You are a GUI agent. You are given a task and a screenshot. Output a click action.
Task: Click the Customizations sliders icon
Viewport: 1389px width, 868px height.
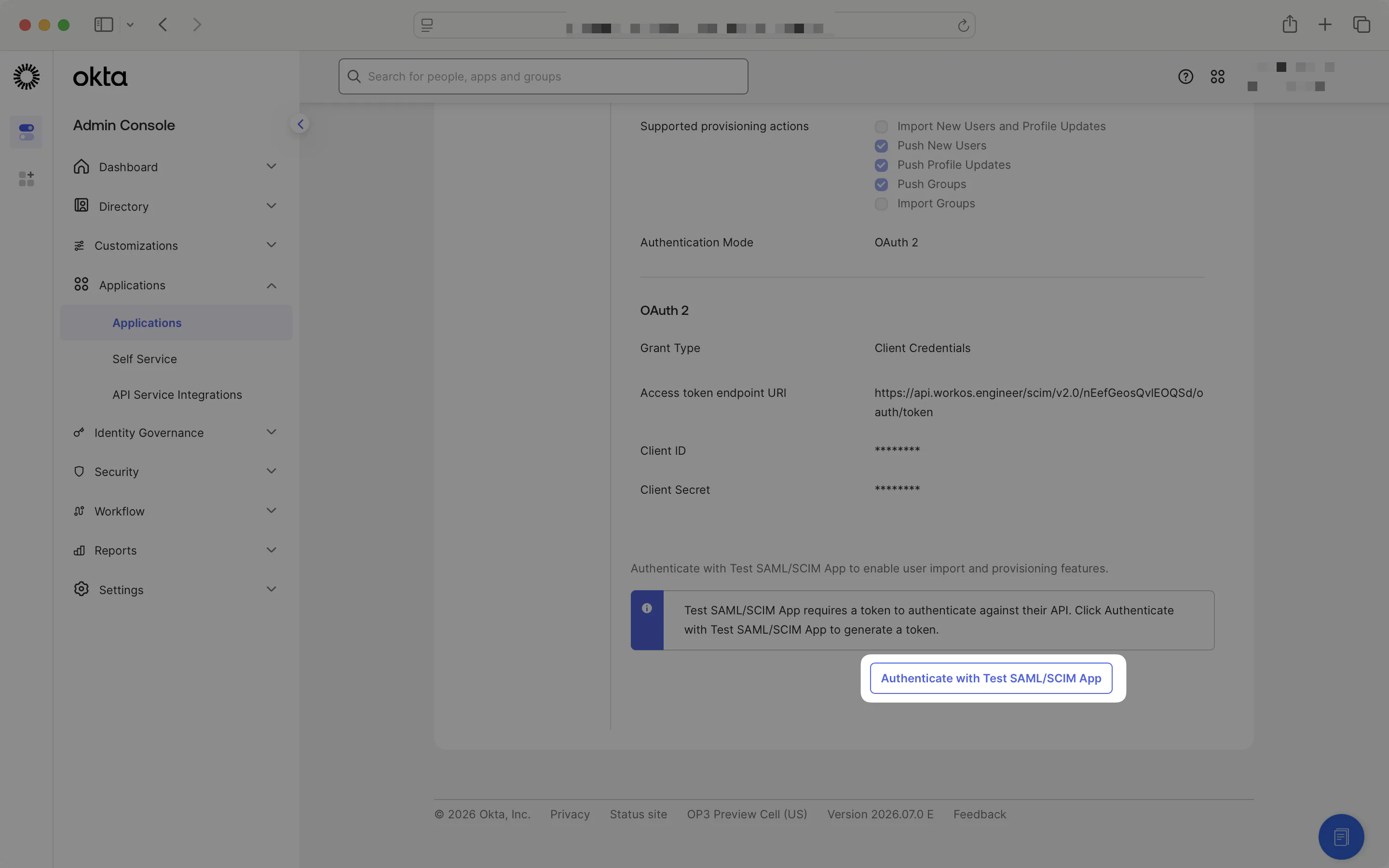(x=79, y=246)
